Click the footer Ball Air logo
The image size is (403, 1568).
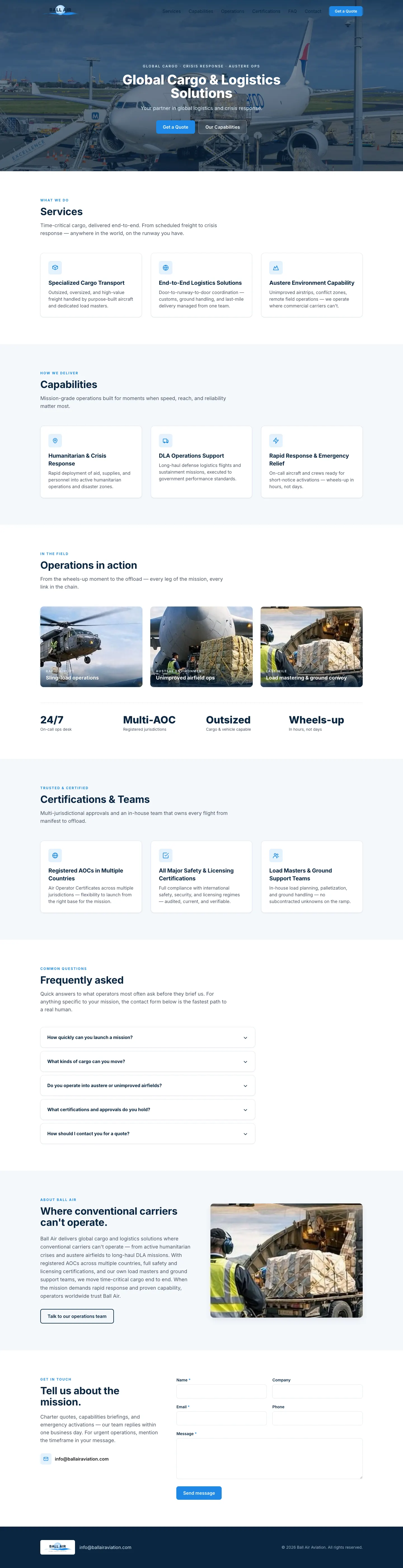[x=58, y=1547]
